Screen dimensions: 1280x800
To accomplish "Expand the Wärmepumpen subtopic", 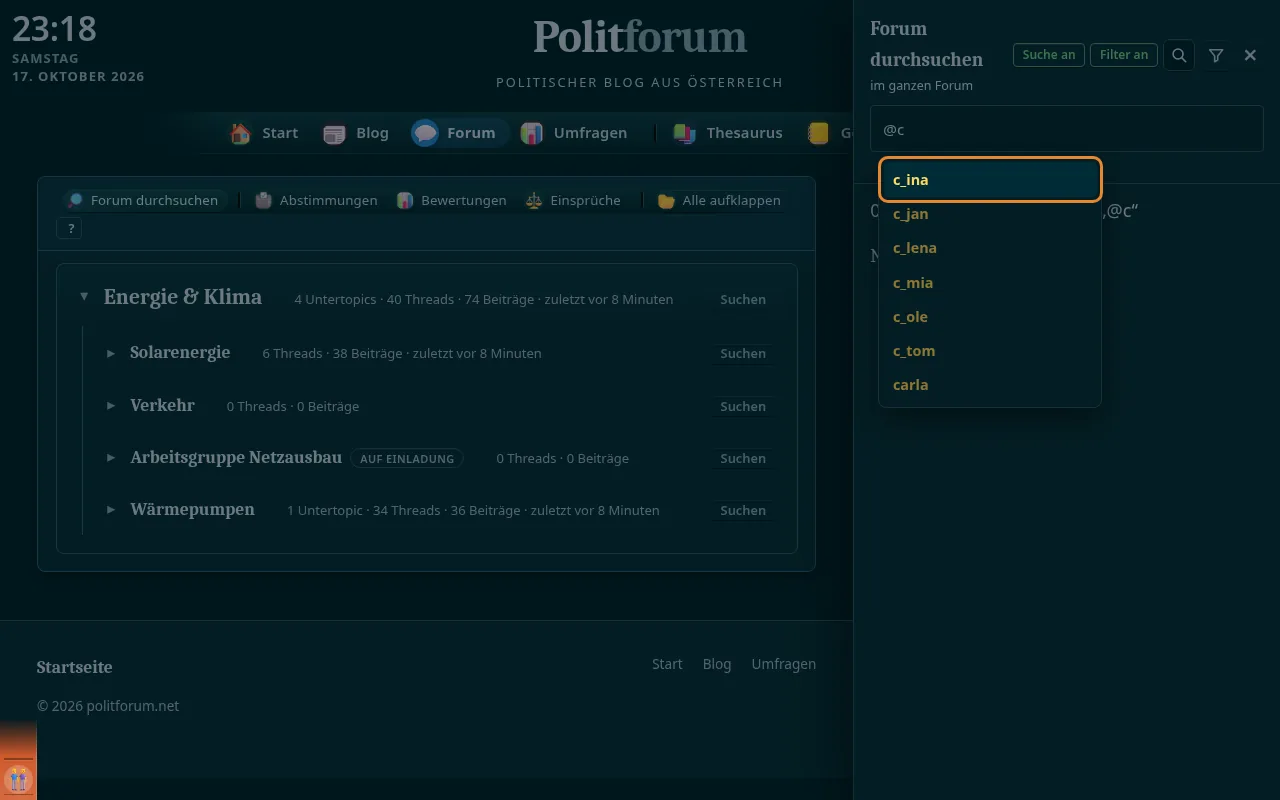I will pyautogui.click(x=111, y=510).
